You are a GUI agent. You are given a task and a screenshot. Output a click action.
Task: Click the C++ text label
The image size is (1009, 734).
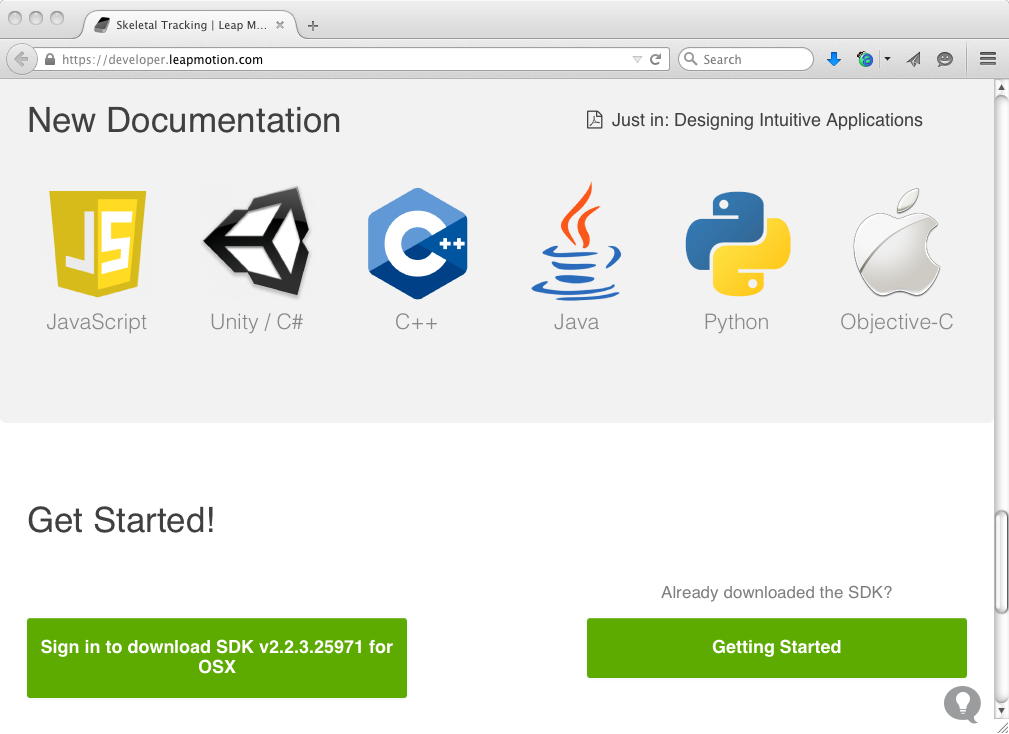[x=416, y=322]
